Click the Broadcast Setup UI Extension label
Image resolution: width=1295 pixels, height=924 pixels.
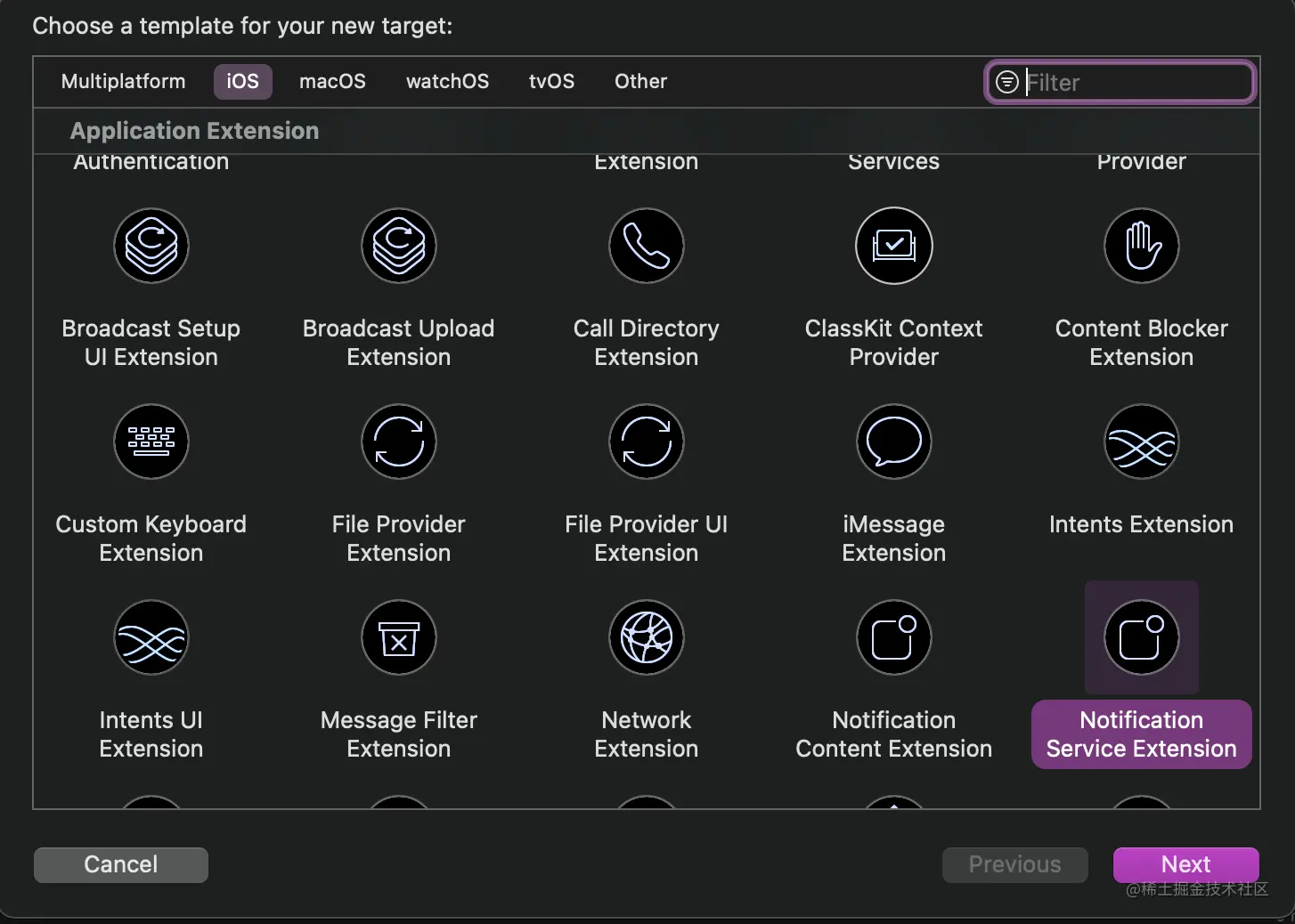click(x=151, y=343)
